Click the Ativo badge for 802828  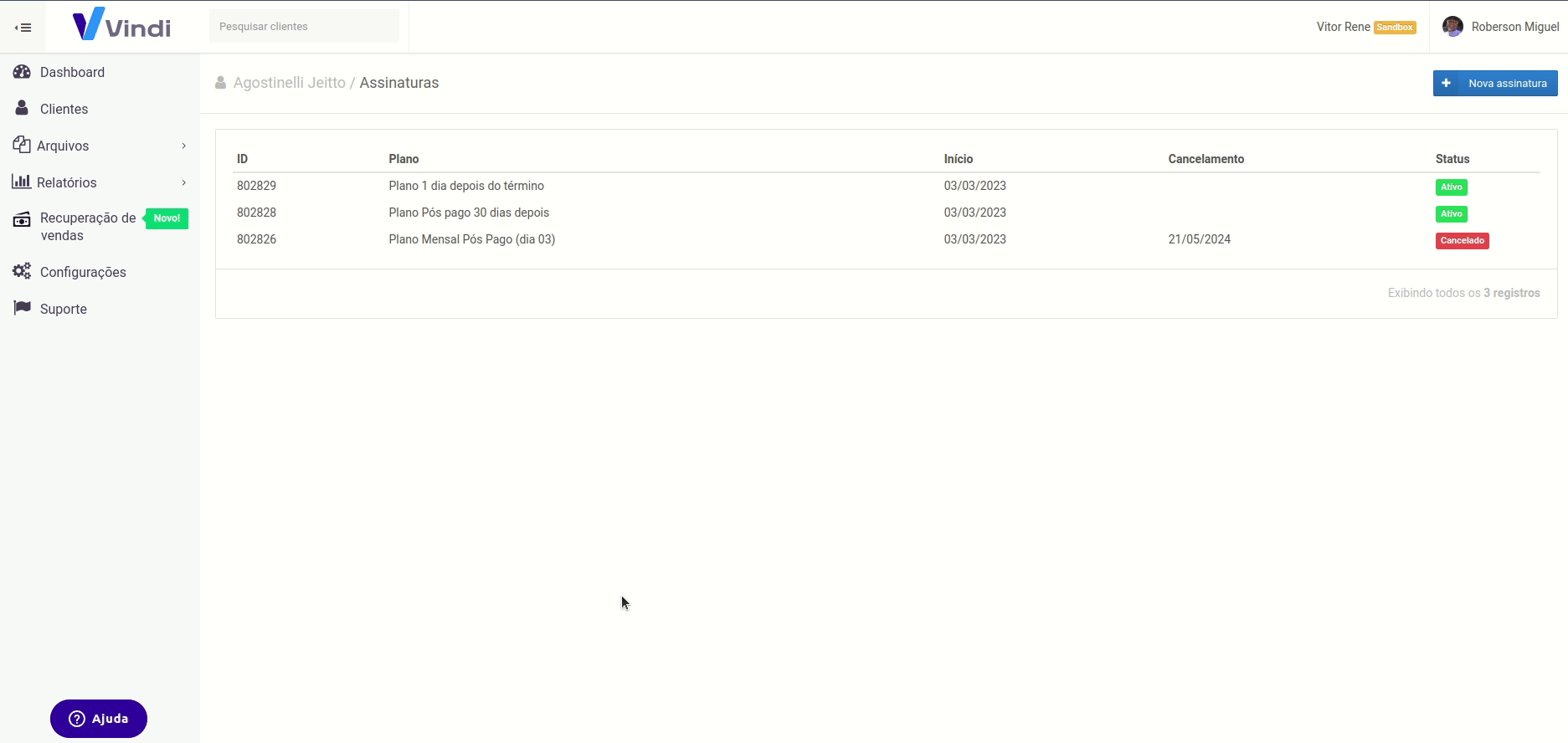point(1452,214)
